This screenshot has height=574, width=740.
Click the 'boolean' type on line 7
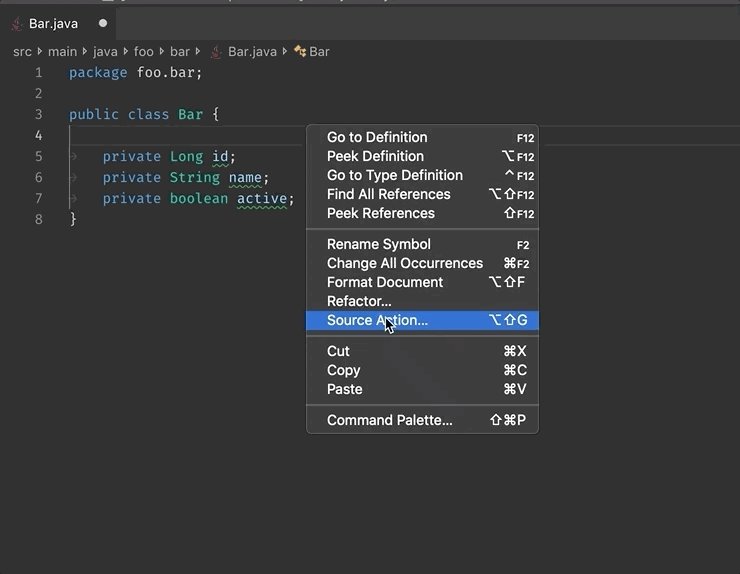click(199, 198)
